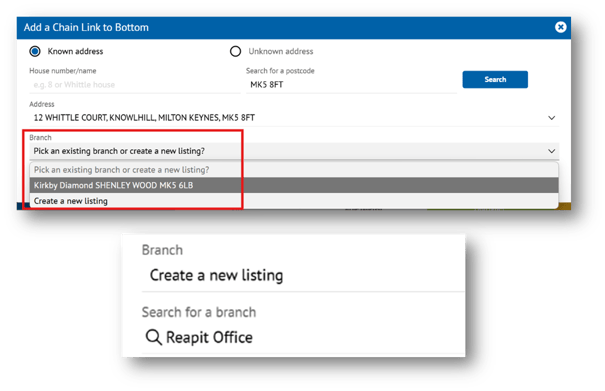Select Kirkby Diamond SHENLEY WOOD MK5 6LB option
The width and height of the screenshot is (605, 391).
[x=294, y=185]
